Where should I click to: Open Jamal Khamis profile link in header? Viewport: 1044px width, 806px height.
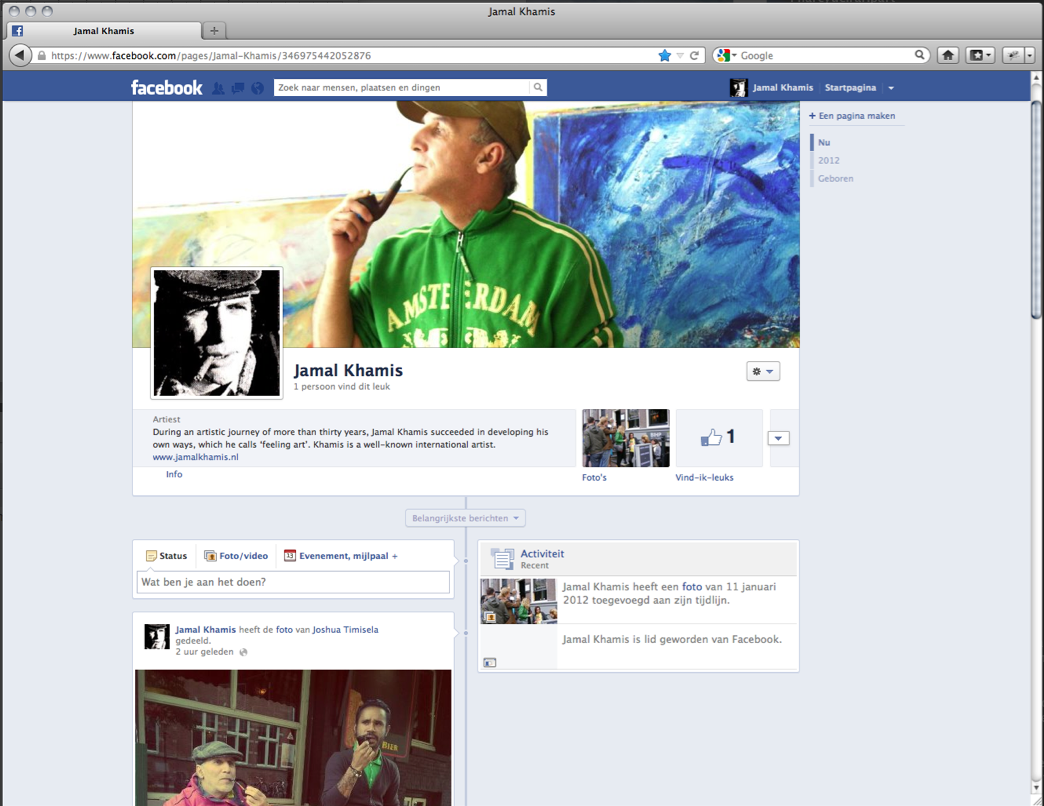(782, 88)
